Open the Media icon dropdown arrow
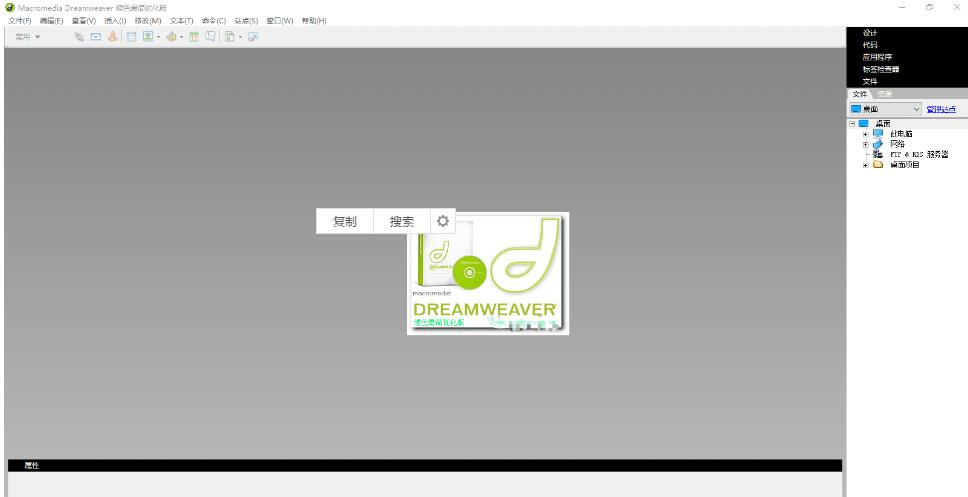 pos(182,37)
